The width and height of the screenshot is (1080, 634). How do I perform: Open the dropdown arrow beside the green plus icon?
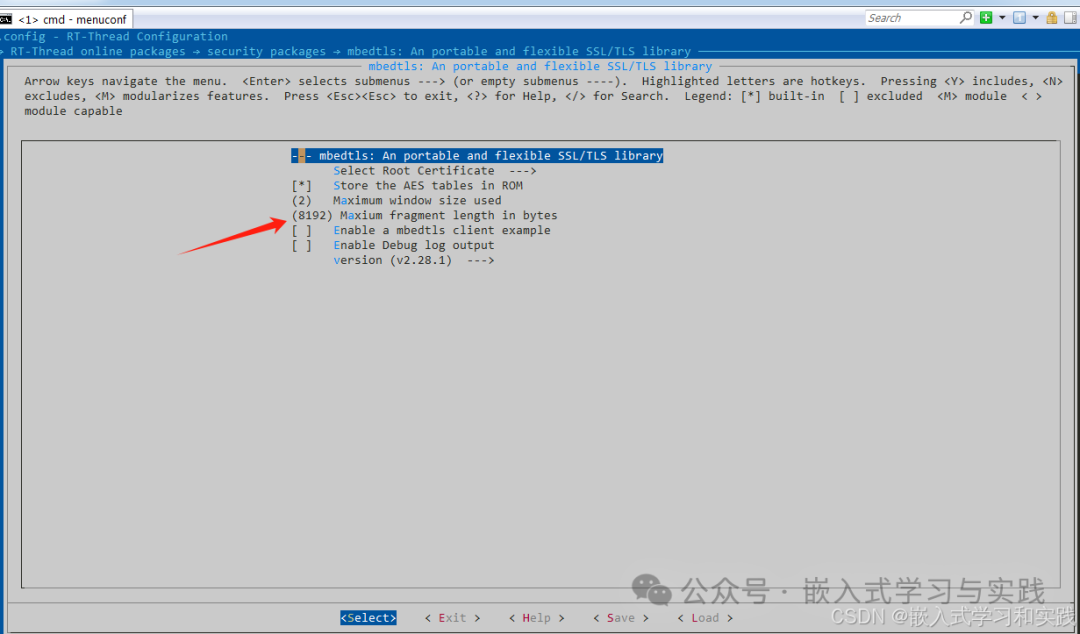(x=1002, y=18)
